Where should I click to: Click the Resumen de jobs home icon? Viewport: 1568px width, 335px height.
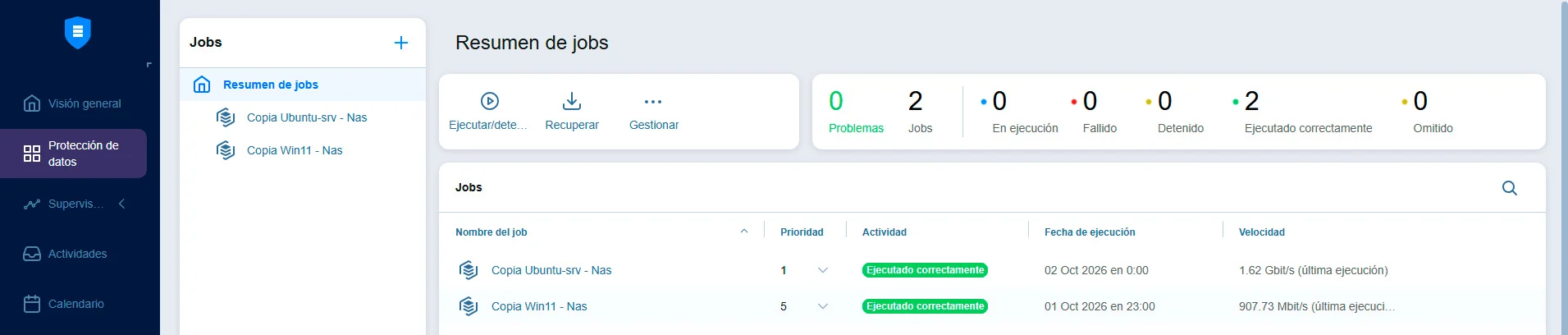click(202, 85)
